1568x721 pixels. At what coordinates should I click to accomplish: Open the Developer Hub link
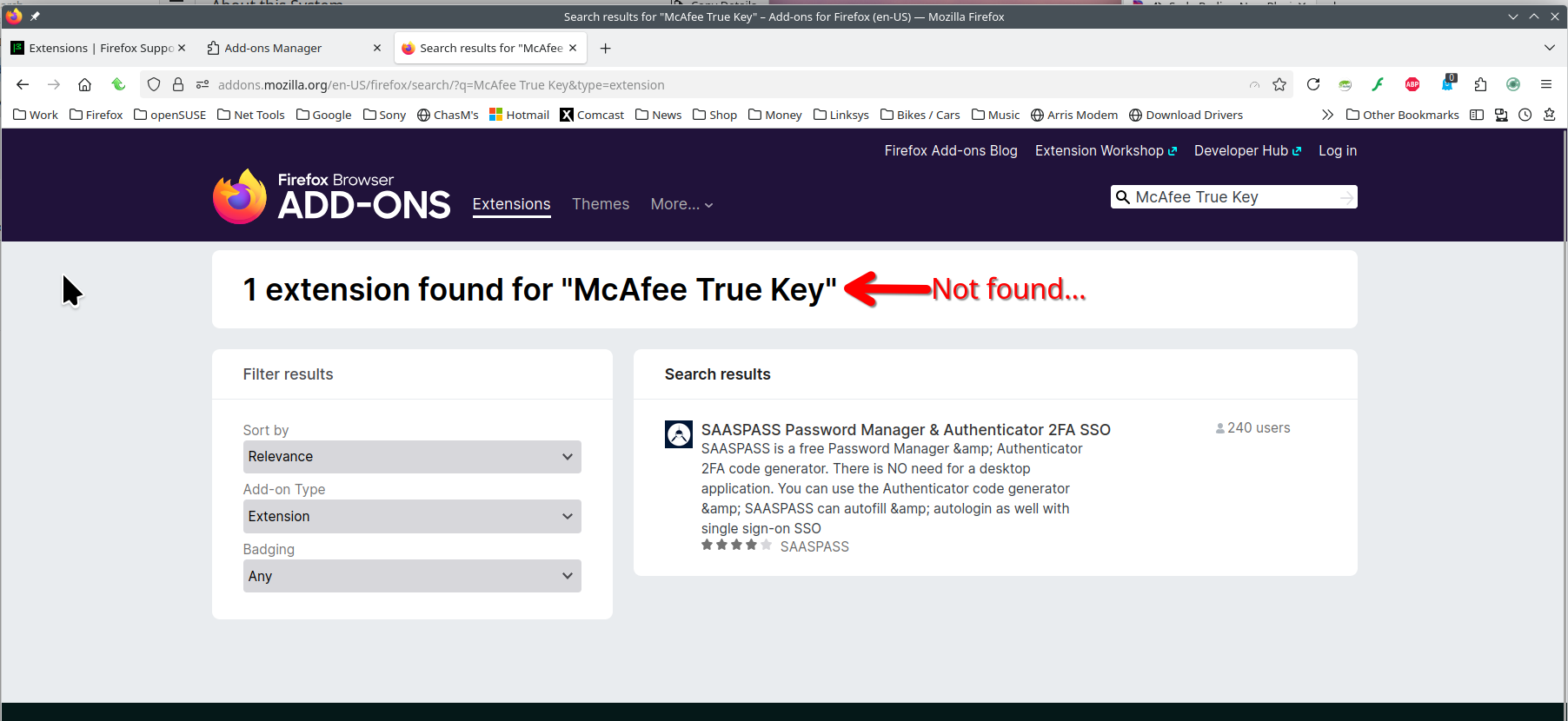1247,151
